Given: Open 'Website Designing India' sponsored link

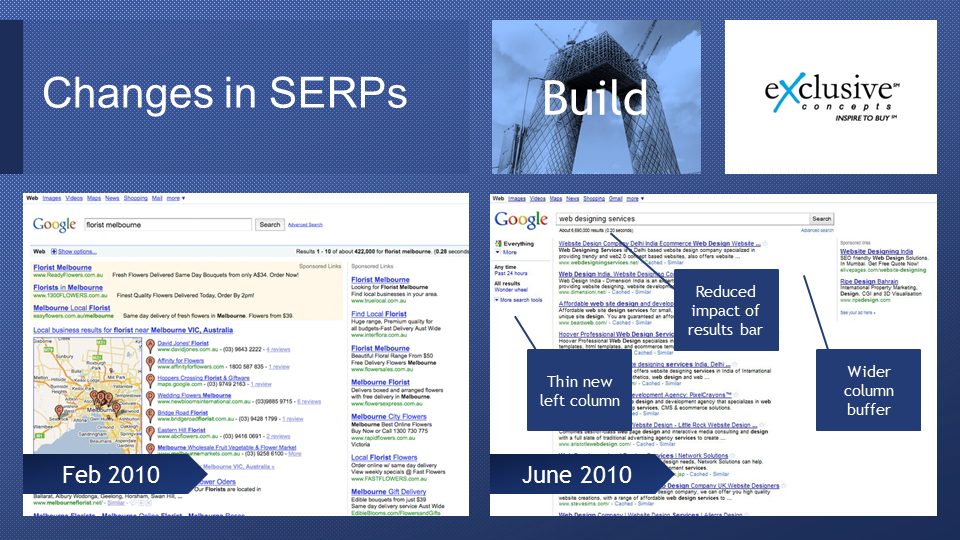Looking at the screenshot, I should [877, 252].
